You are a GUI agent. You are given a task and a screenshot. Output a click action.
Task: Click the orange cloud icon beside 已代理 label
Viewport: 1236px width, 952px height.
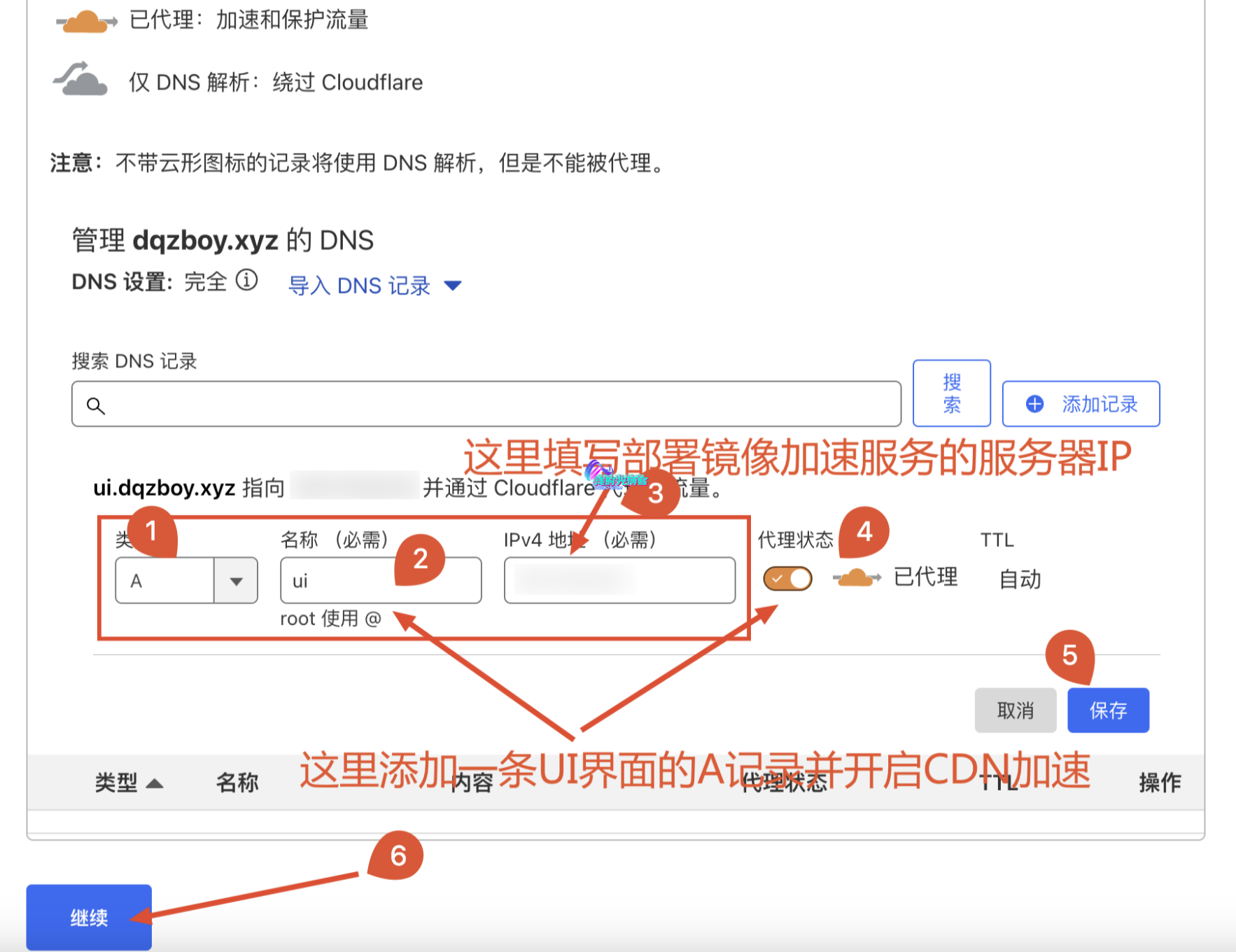tap(855, 577)
